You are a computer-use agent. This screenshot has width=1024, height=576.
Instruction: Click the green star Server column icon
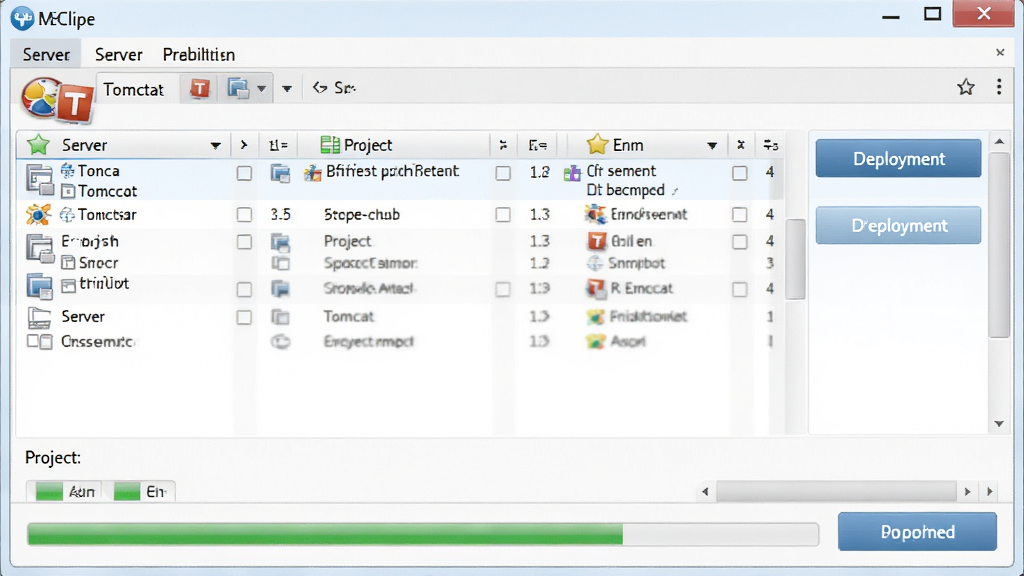coord(39,144)
